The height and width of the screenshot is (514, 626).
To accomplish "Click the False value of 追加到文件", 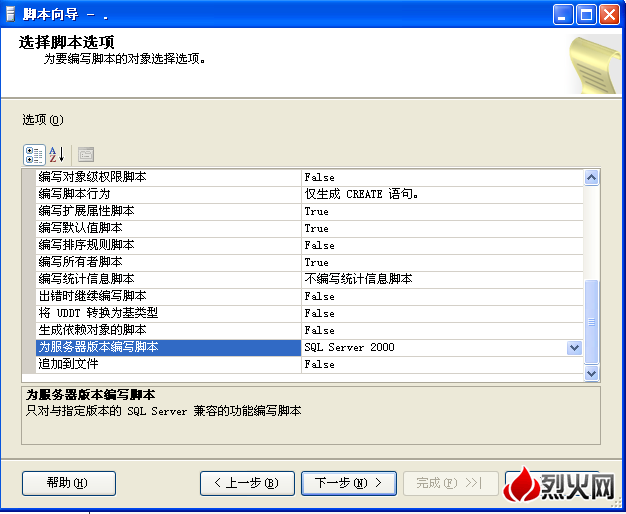I will pyautogui.click(x=442, y=364).
